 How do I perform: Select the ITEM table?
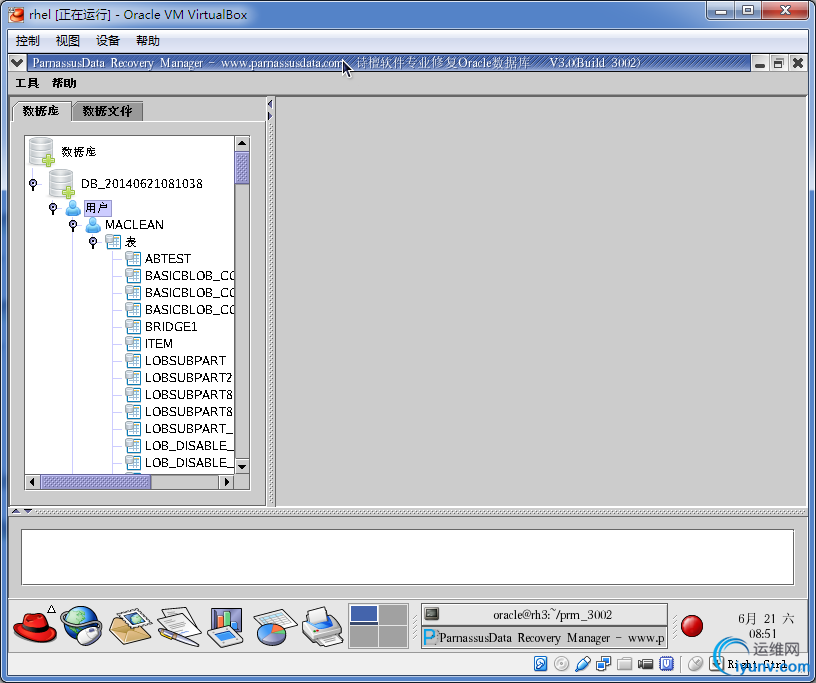coord(159,344)
